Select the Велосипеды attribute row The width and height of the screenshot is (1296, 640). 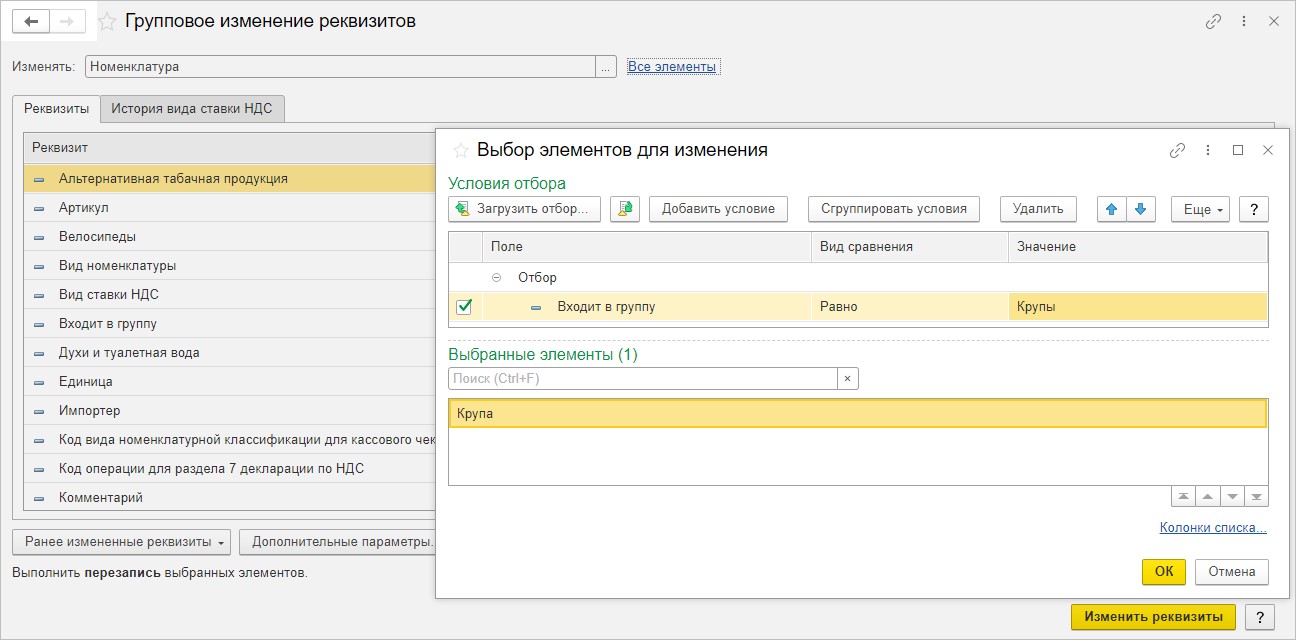[230, 237]
